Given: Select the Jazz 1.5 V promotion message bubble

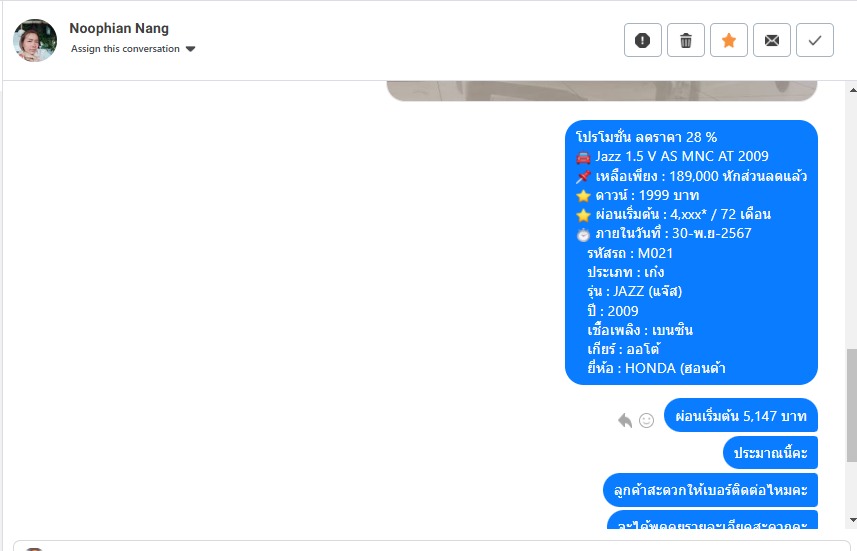Looking at the screenshot, I should pos(691,253).
